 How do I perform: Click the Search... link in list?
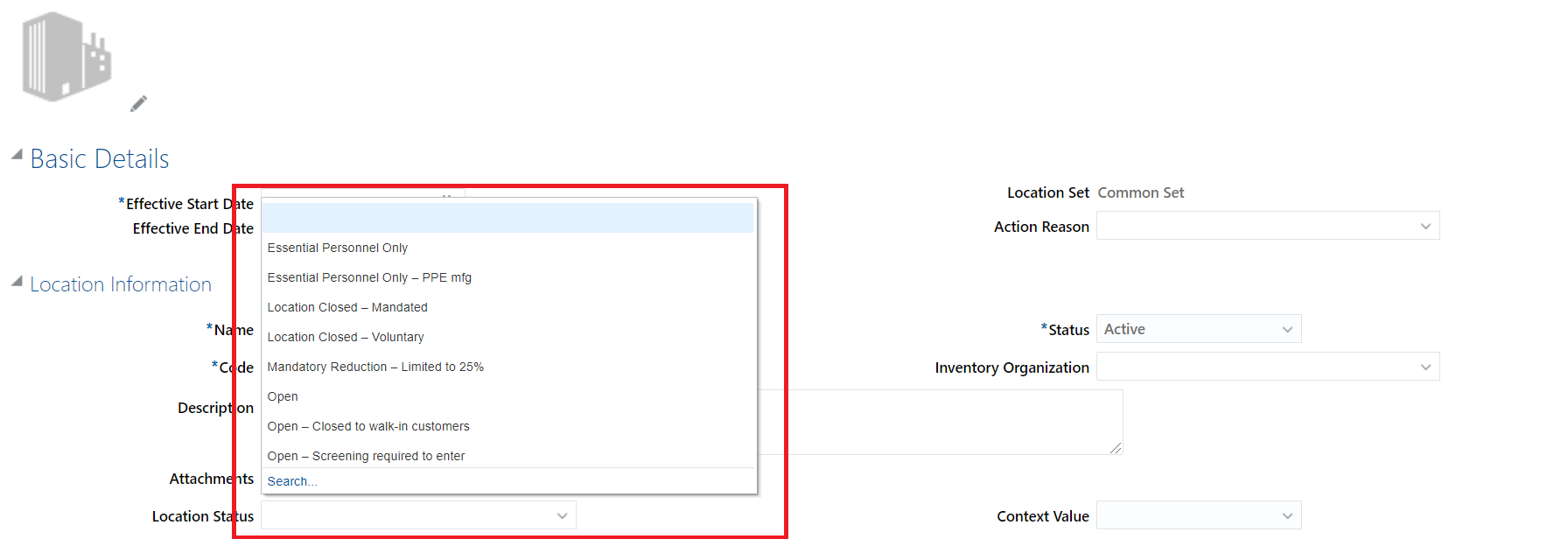[291, 481]
